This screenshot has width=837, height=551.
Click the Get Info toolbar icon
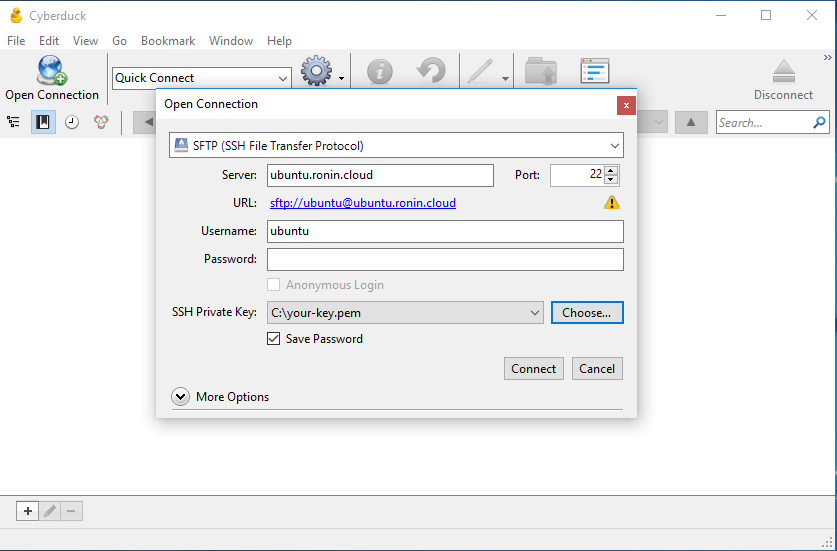tap(380, 72)
